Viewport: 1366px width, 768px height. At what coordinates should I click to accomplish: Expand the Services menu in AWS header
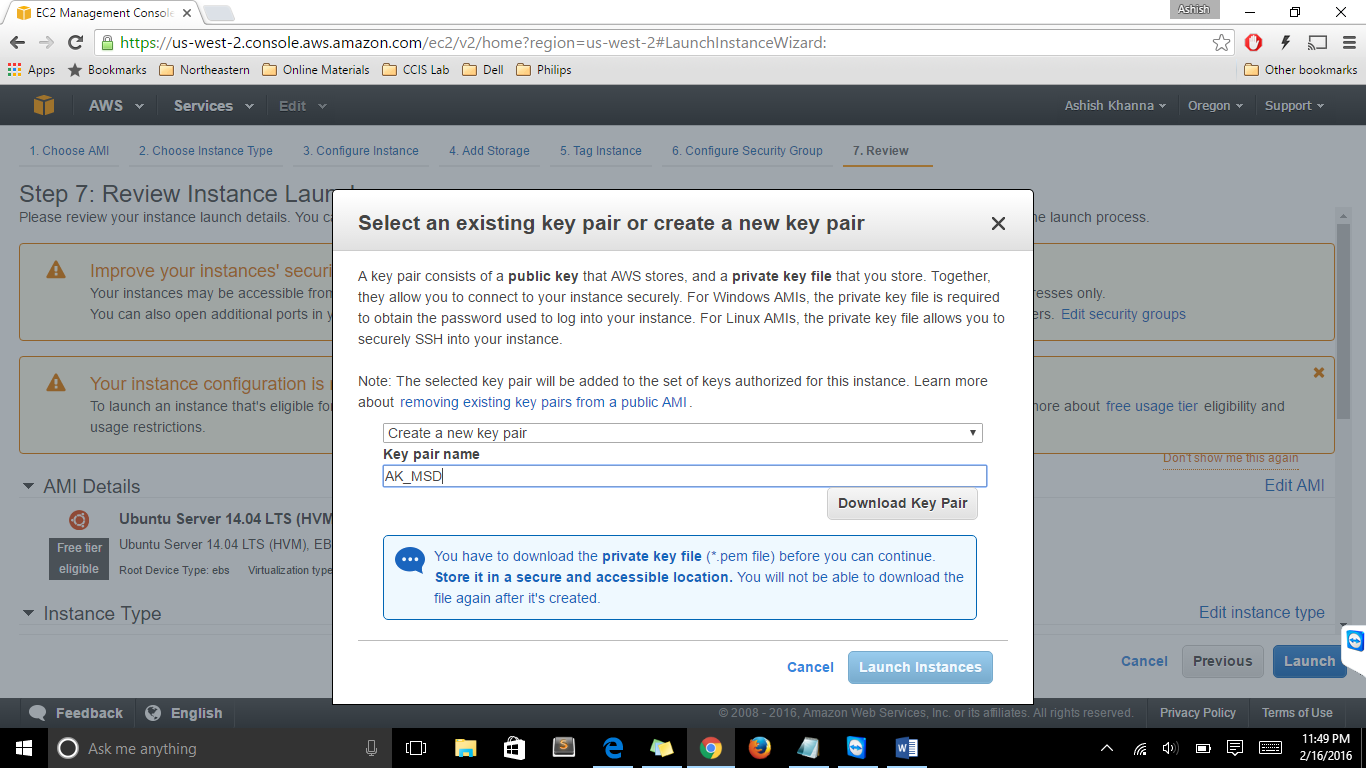tap(213, 106)
